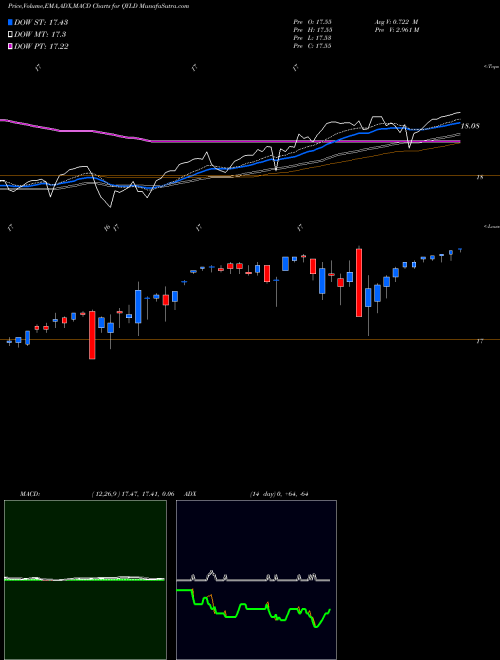Click the 'Pre C: 17.55' value
Screen dimensions: 500x660
pos(313,46)
